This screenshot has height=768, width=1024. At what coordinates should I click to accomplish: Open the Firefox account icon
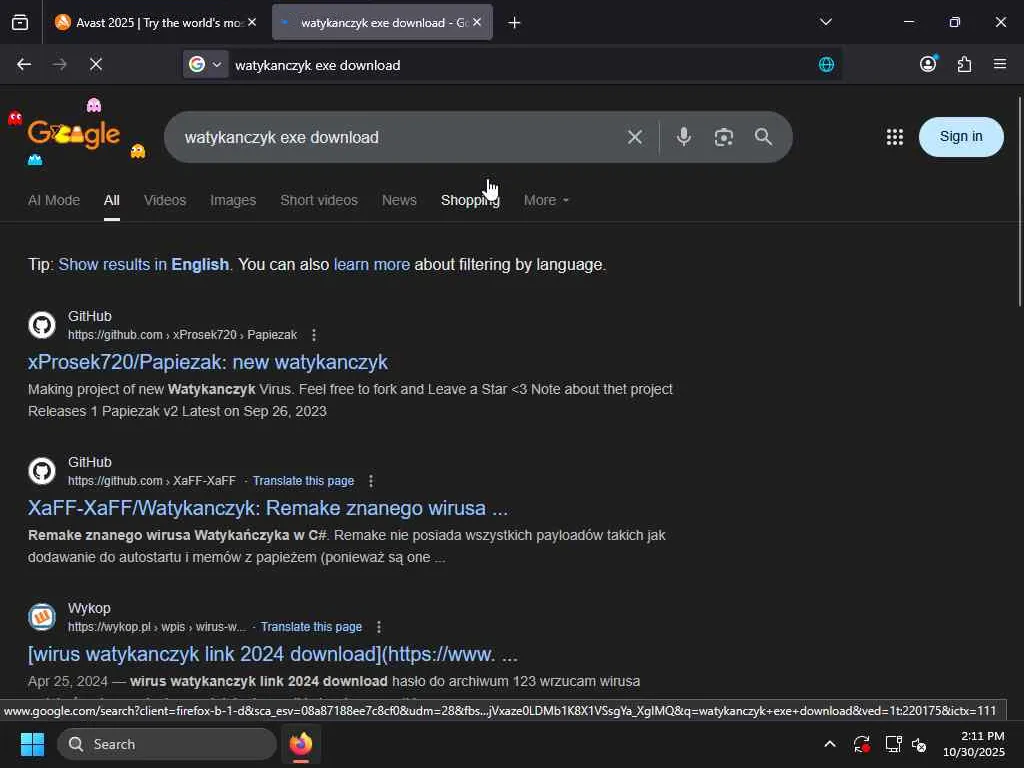coord(928,64)
